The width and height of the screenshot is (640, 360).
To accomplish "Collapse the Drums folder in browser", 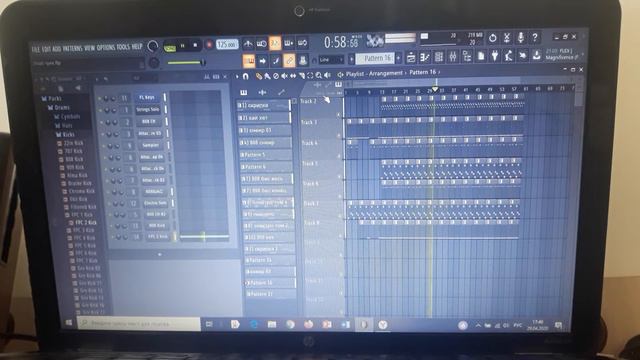I will coord(58,107).
